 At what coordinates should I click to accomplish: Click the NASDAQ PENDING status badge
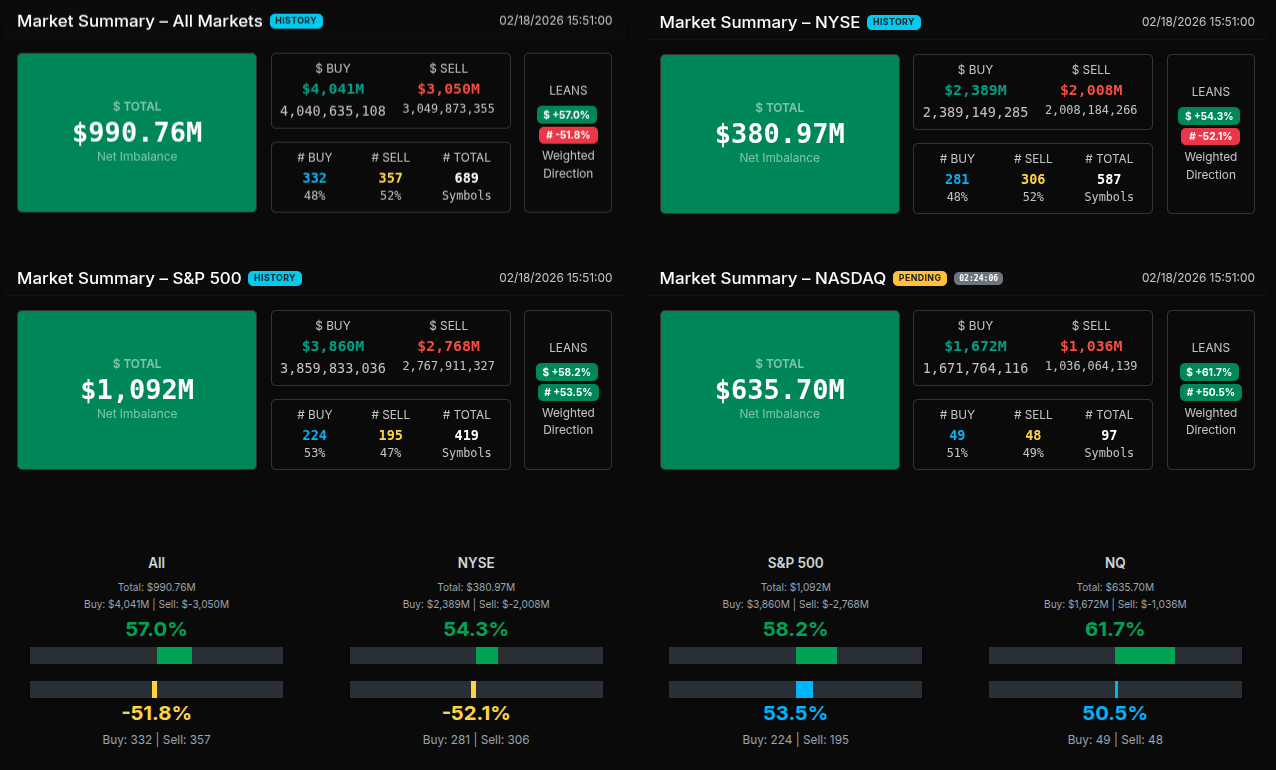point(919,278)
